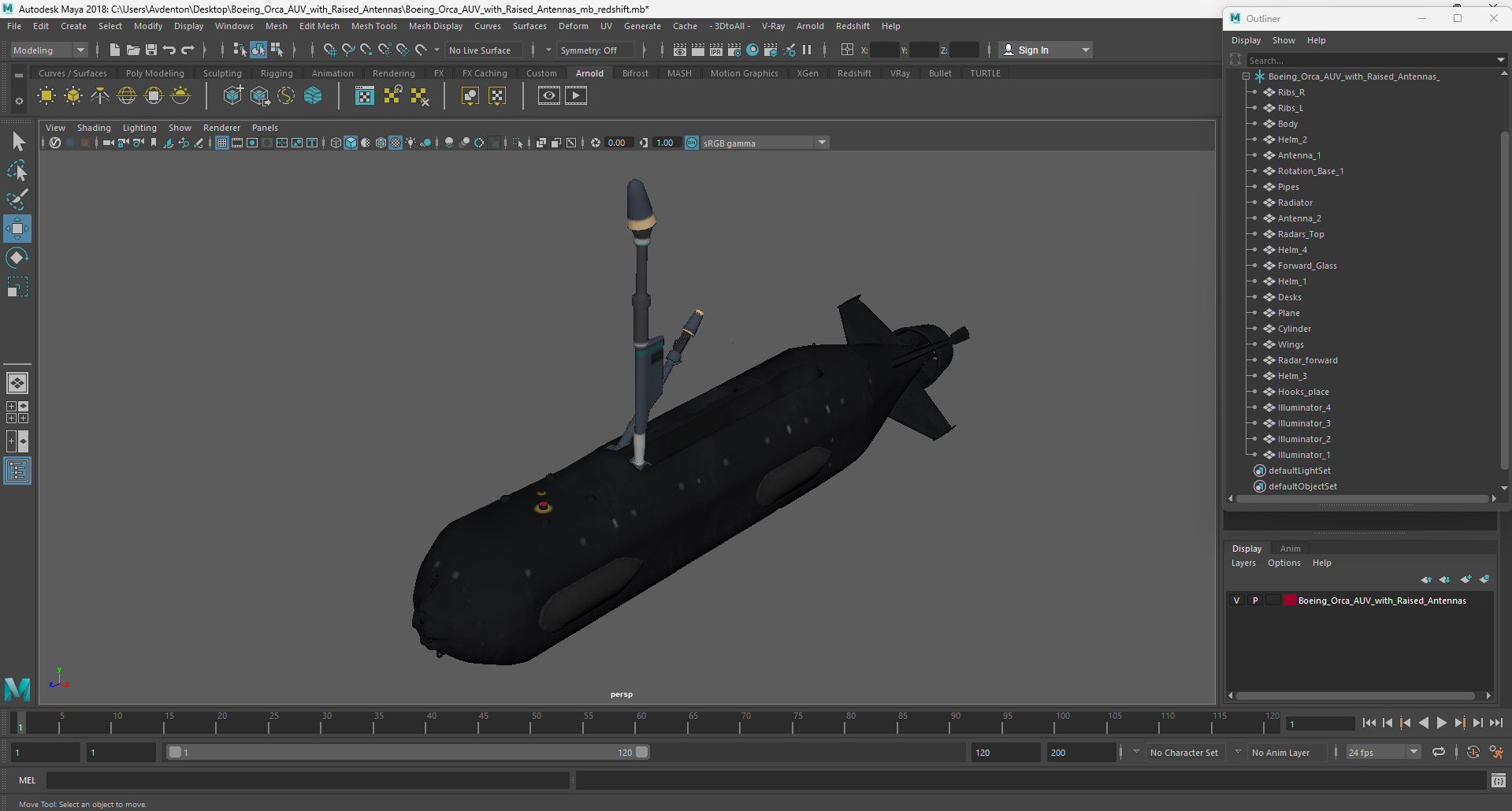This screenshot has width=1512, height=811.
Task: Click No Live Surface button
Action: tap(482, 50)
